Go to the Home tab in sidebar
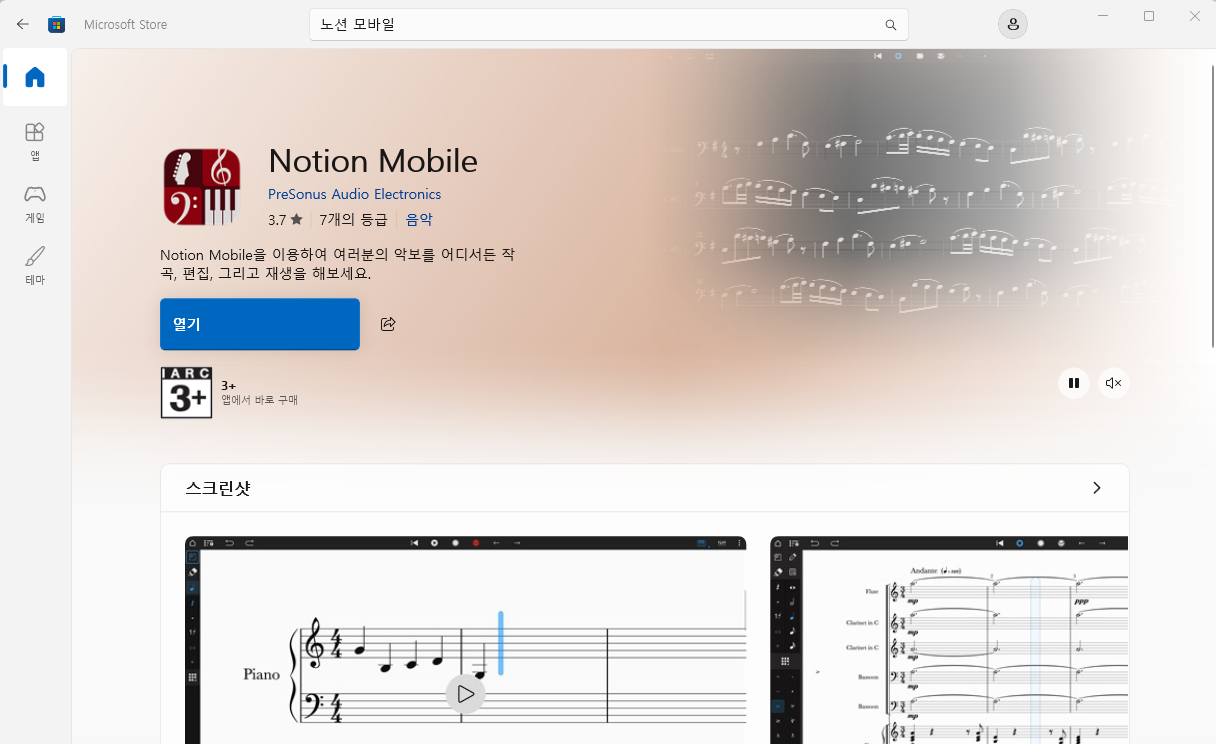 click(35, 77)
